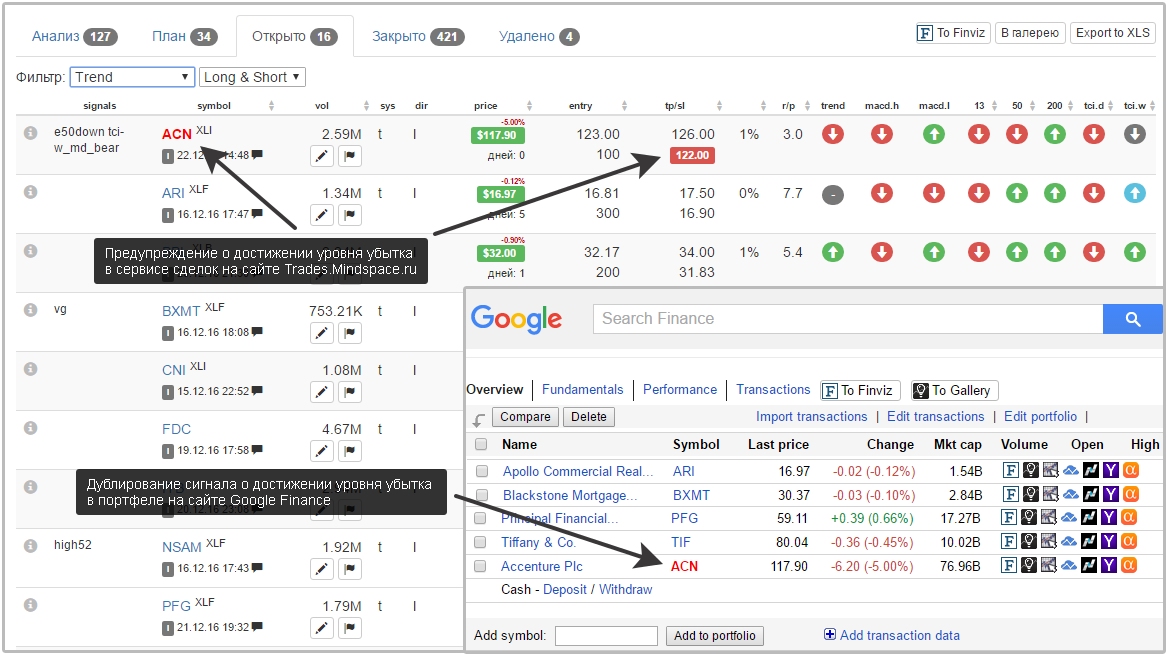Select the Principal Financial row checkbox
The width and height of the screenshot is (1167, 654).
[x=480, y=518]
